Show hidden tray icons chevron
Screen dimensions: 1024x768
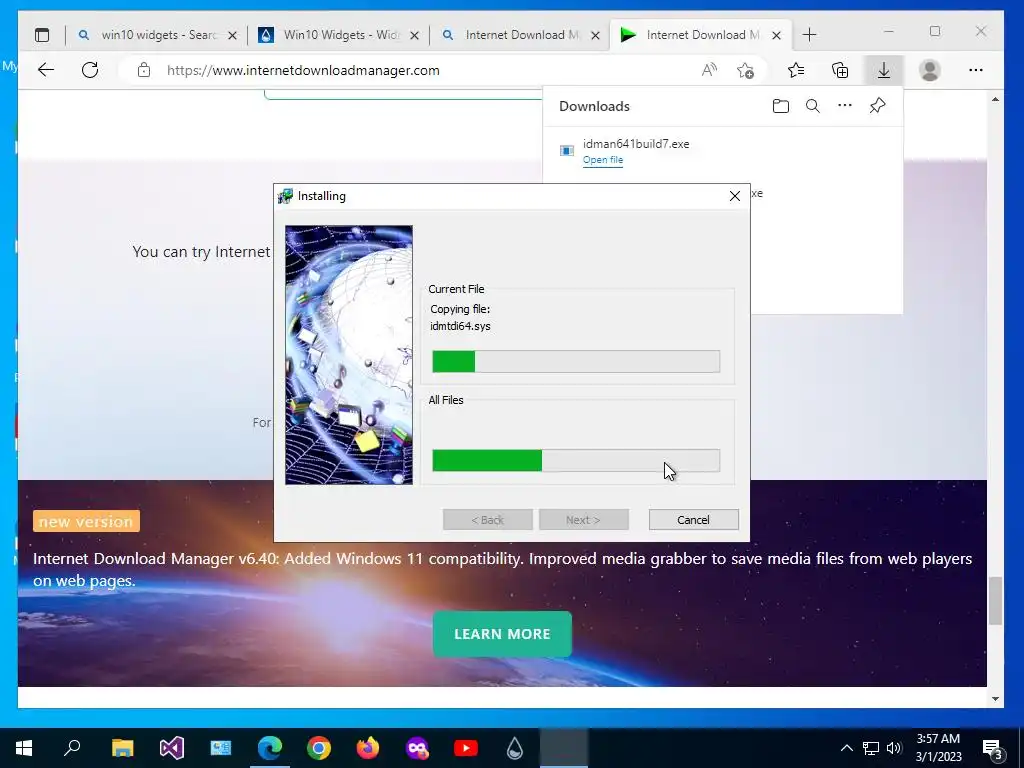[x=846, y=748]
